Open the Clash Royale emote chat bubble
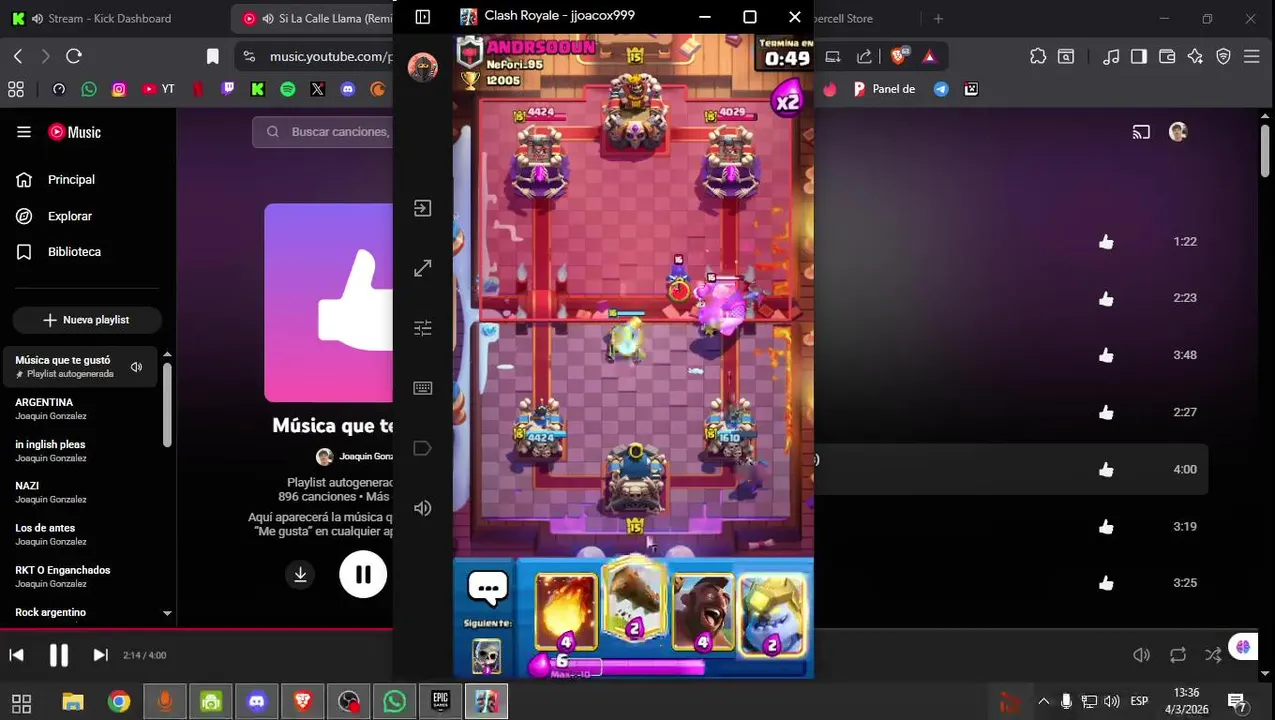The image size is (1275, 720). [x=488, y=589]
